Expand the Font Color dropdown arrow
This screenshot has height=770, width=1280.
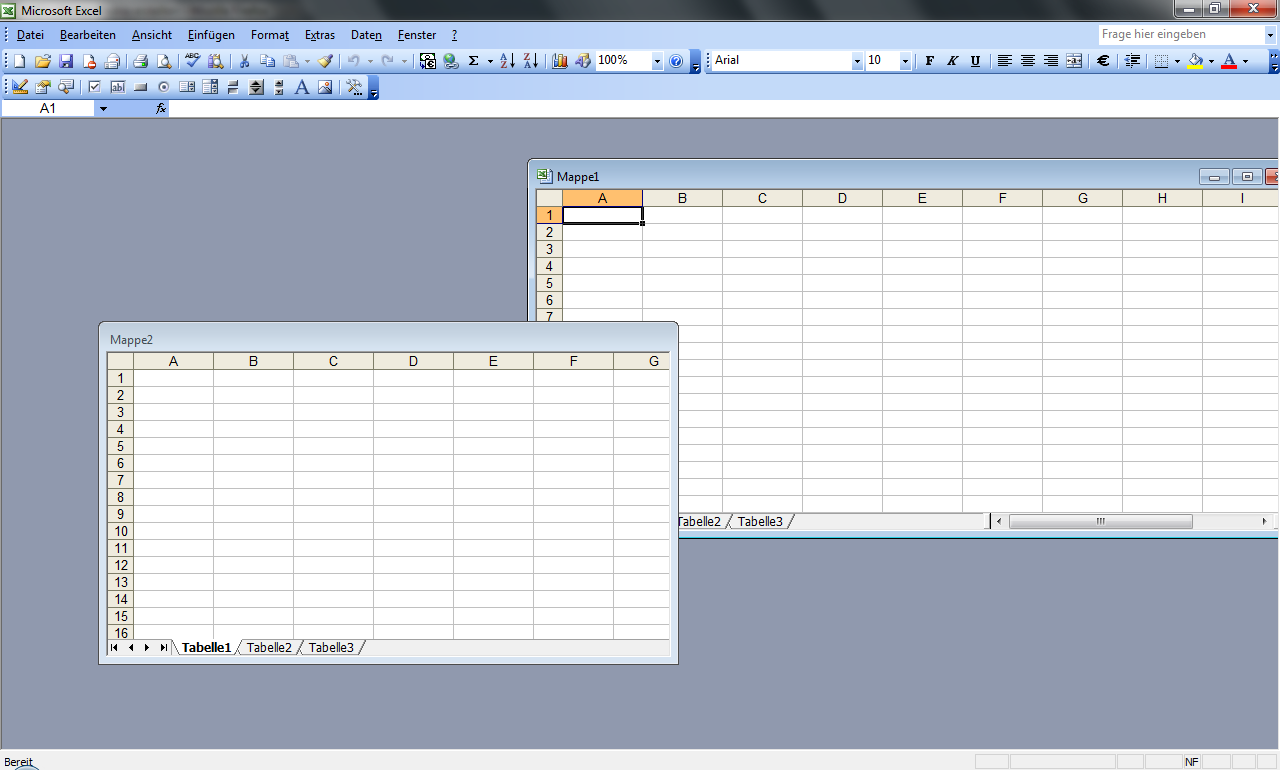pyautogui.click(x=1245, y=61)
